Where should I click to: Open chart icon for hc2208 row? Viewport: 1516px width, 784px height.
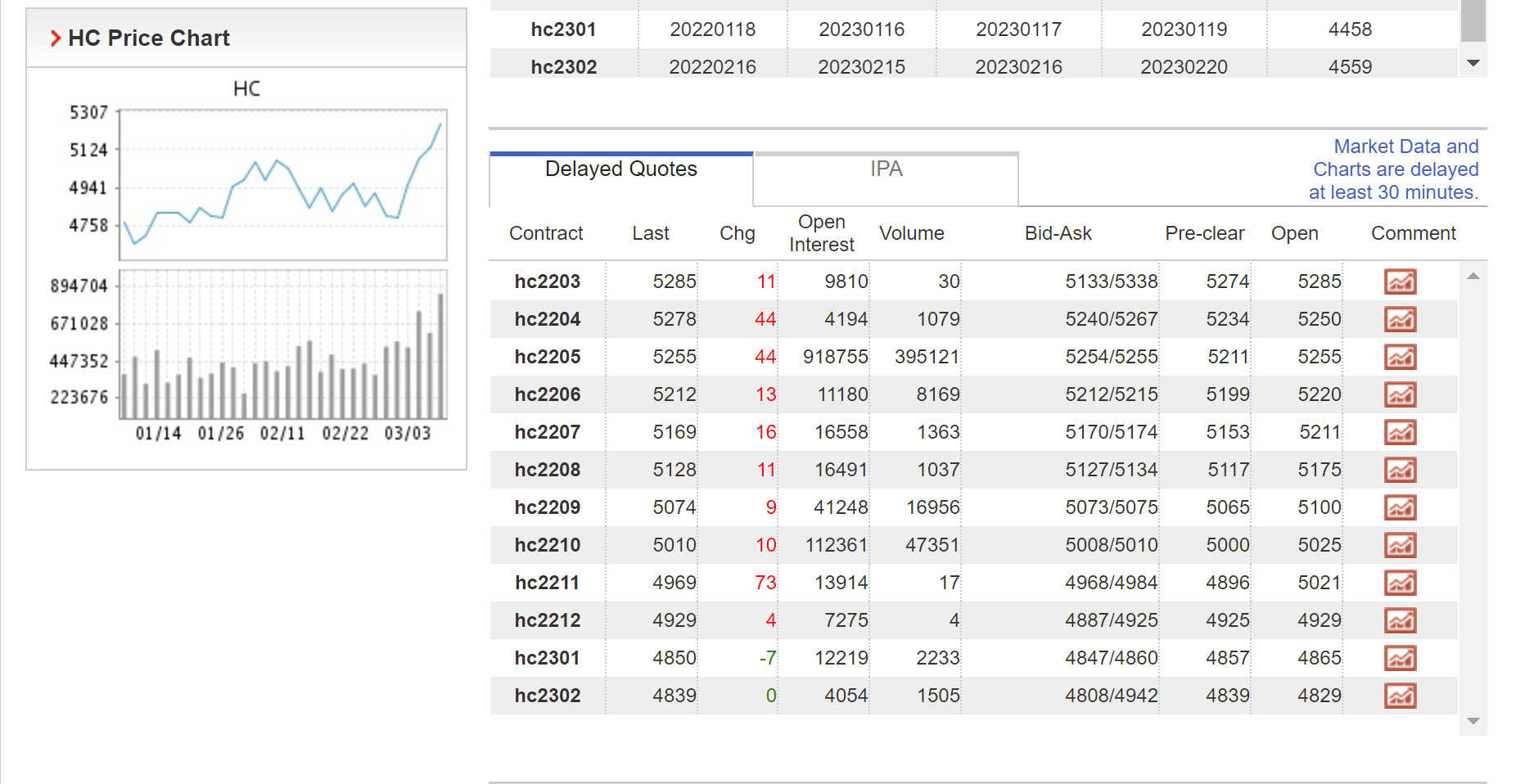coord(1400,470)
